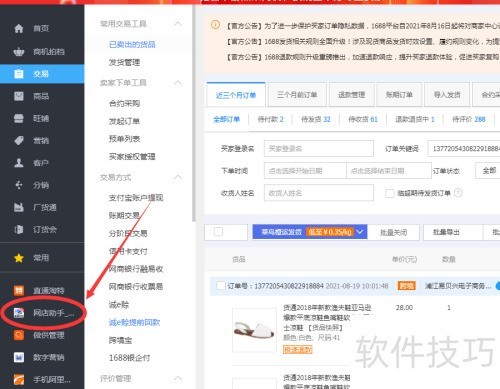Switch to the 导入发货 tab
The height and width of the screenshot is (389, 500).
pyautogui.click(x=447, y=95)
